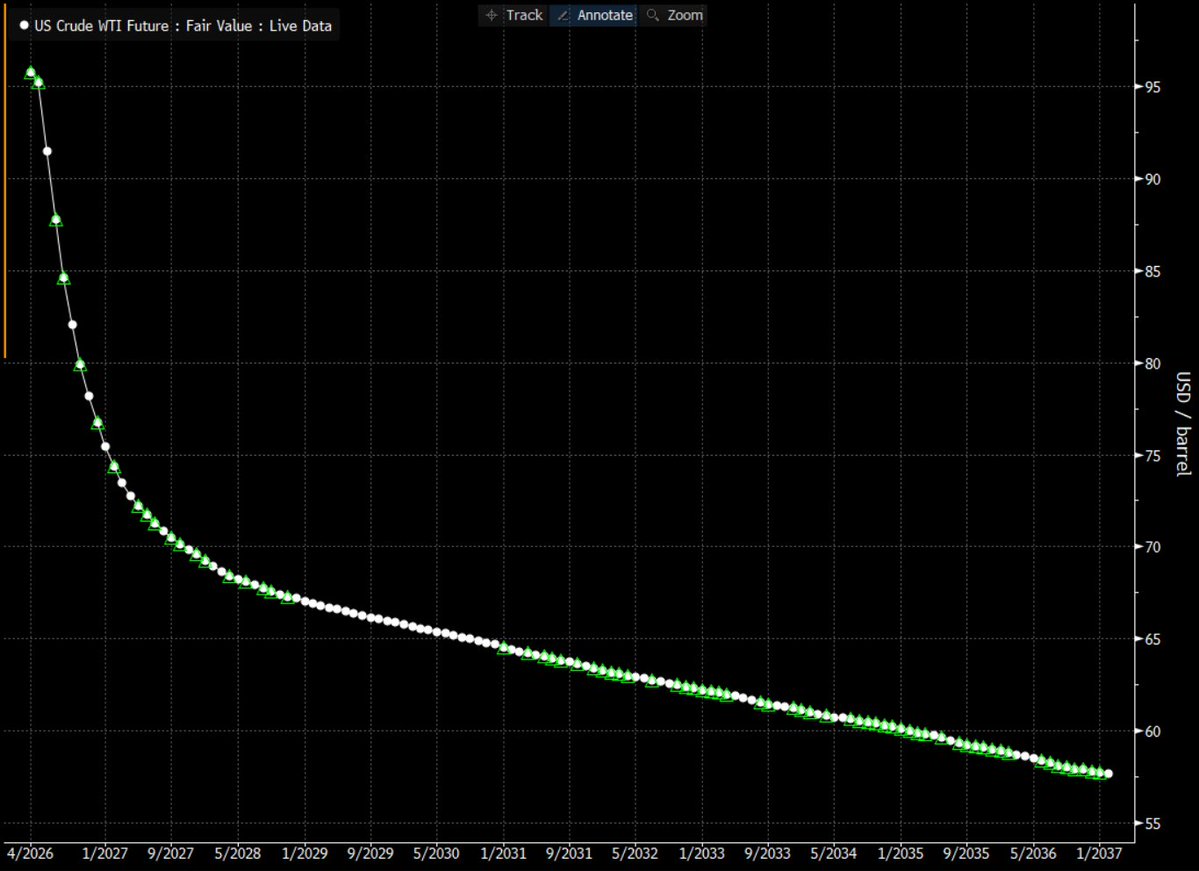Click the 65 y-axis value
The height and width of the screenshot is (871, 1199).
pyautogui.click(x=1152, y=639)
